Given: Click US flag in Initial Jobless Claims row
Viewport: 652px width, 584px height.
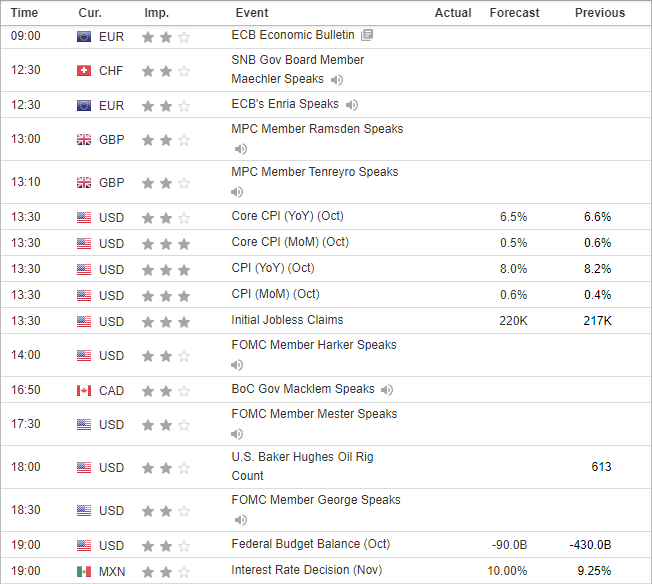Looking at the screenshot, I should click(x=84, y=322).
